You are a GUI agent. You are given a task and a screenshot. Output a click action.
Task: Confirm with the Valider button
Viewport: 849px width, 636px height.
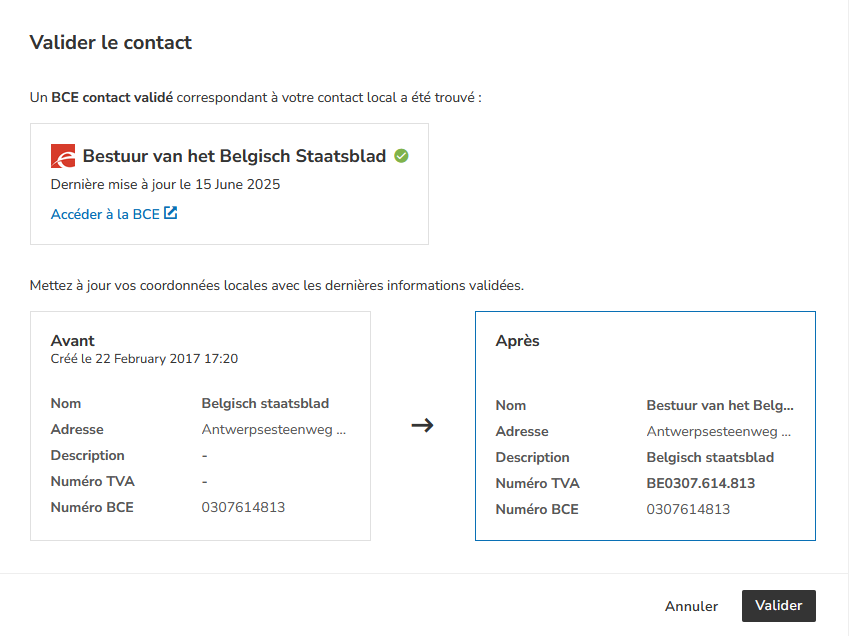tap(779, 606)
